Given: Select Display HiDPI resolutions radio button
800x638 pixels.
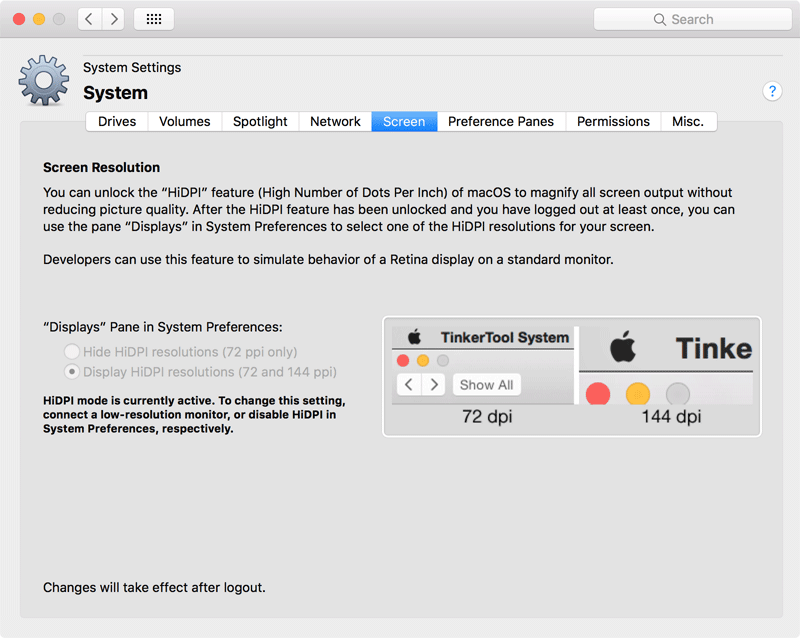Looking at the screenshot, I should (72, 372).
